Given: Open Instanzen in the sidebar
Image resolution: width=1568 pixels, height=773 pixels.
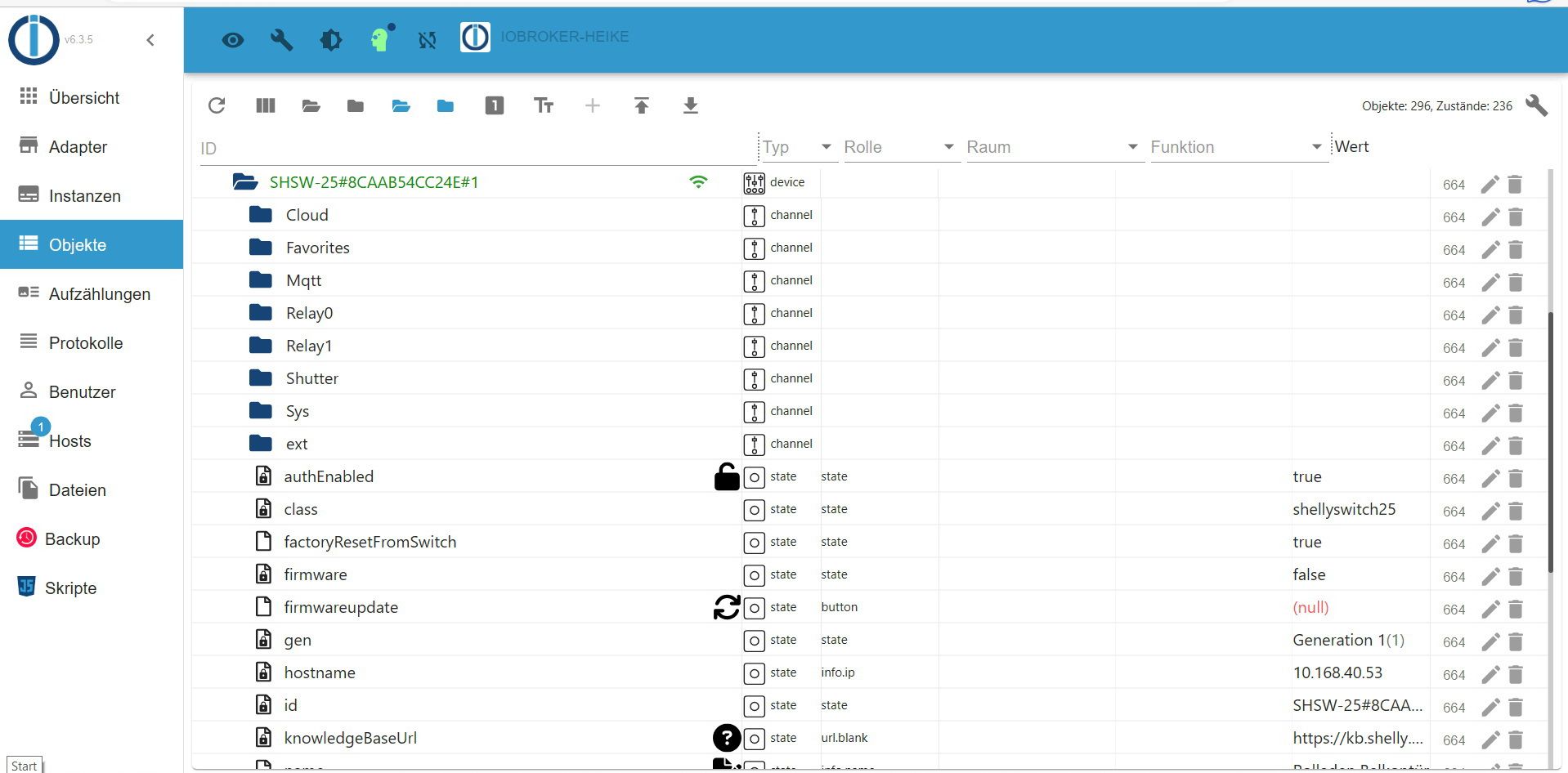Looking at the screenshot, I should (x=92, y=195).
